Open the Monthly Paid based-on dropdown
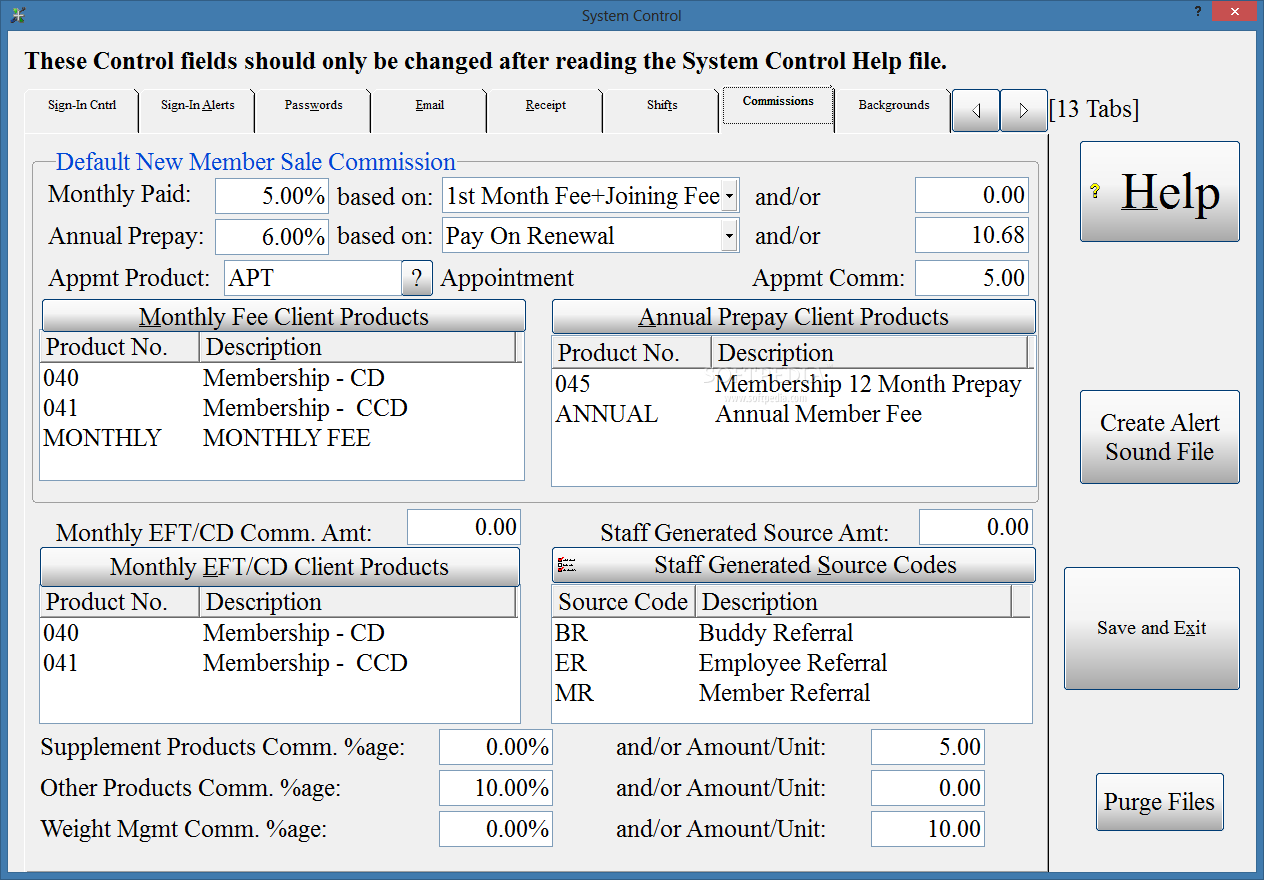Screen dimensions: 1264x880 click(x=729, y=196)
